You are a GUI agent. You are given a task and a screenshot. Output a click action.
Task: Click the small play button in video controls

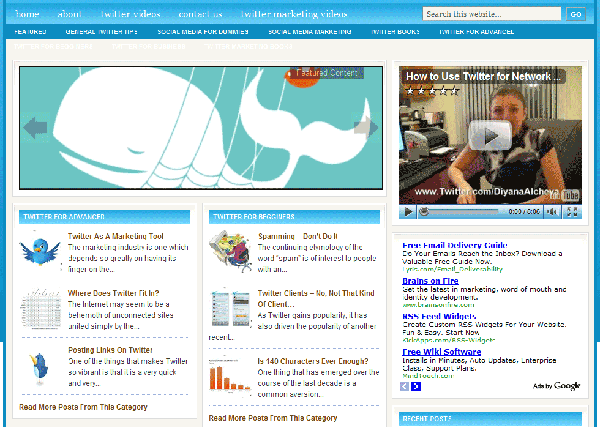point(408,212)
